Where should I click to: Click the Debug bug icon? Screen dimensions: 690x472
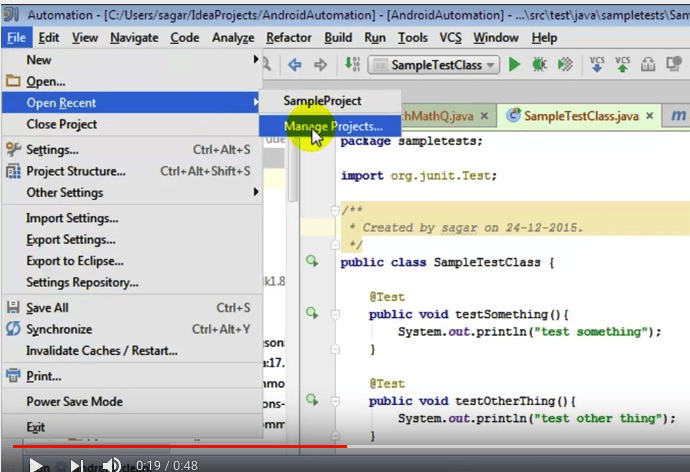tap(539, 65)
